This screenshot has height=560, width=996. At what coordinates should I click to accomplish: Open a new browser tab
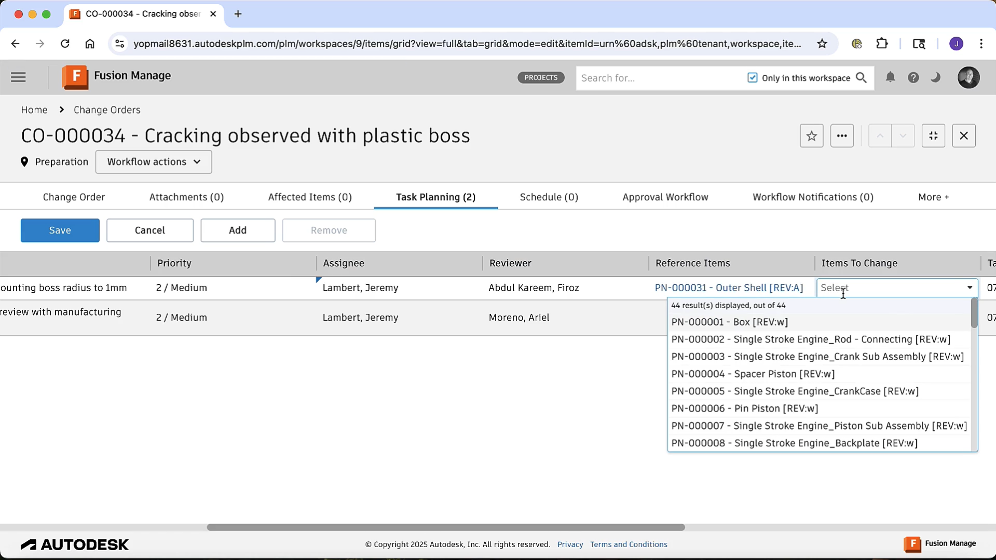coord(238,14)
